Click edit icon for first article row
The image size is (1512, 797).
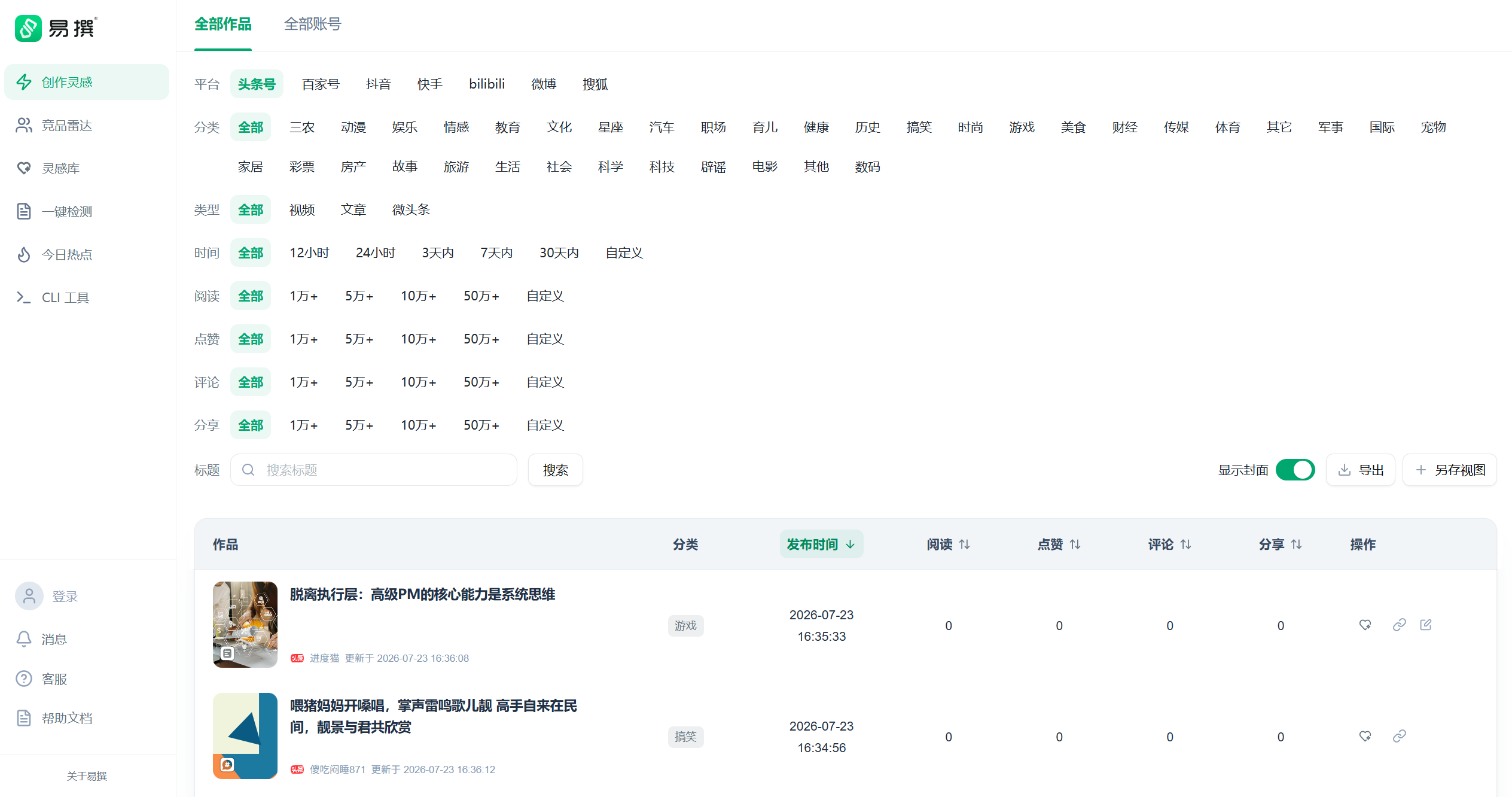tap(1426, 625)
